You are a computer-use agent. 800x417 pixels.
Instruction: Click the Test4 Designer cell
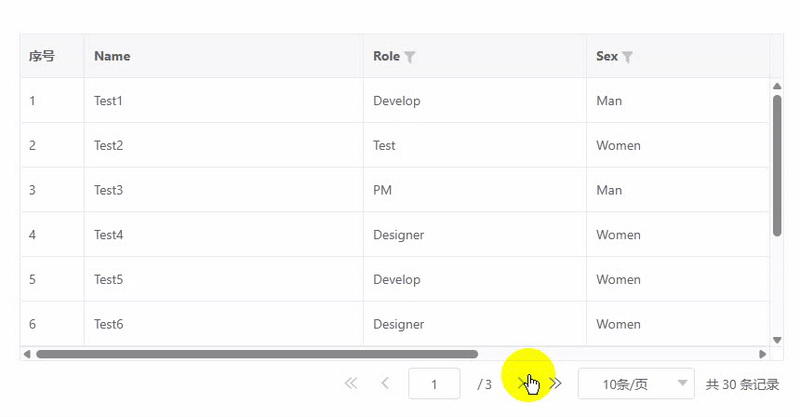[x=398, y=235]
